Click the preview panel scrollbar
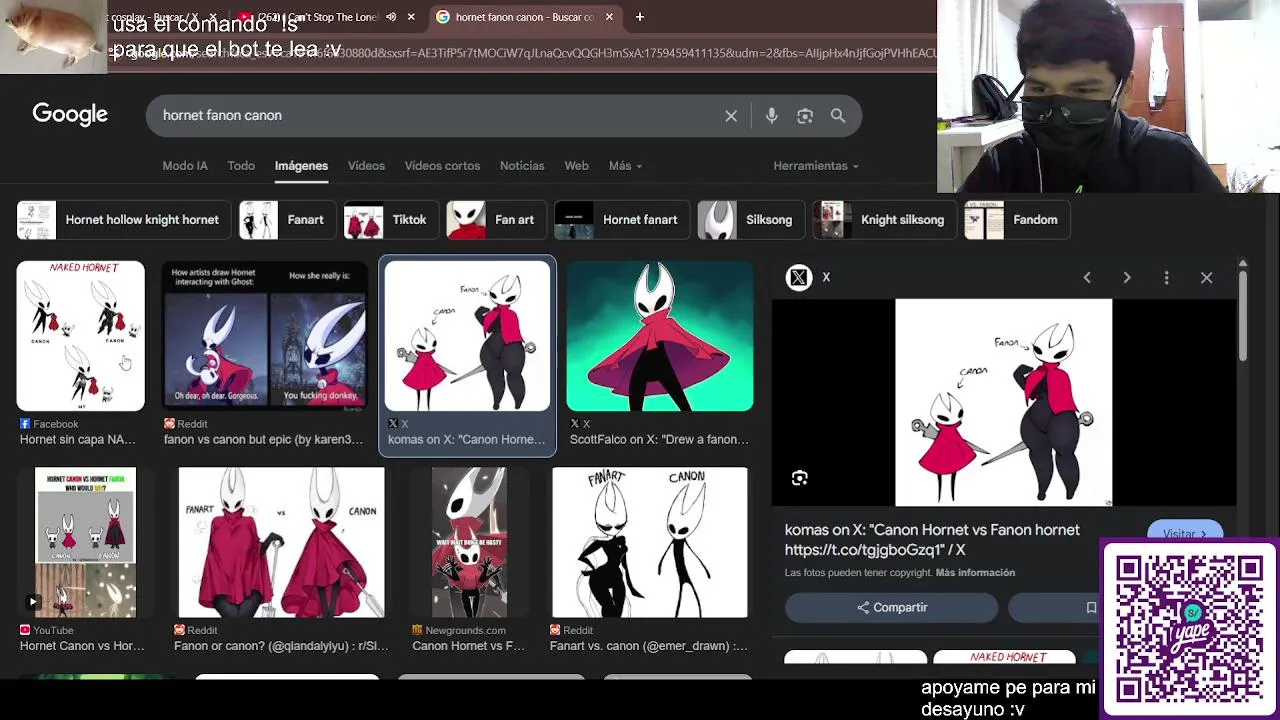 1243,315
